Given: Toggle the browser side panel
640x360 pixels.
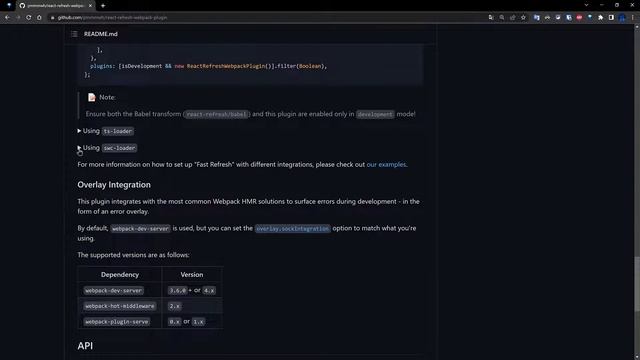Looking at the screenshot, I should (x=611, y=18).
